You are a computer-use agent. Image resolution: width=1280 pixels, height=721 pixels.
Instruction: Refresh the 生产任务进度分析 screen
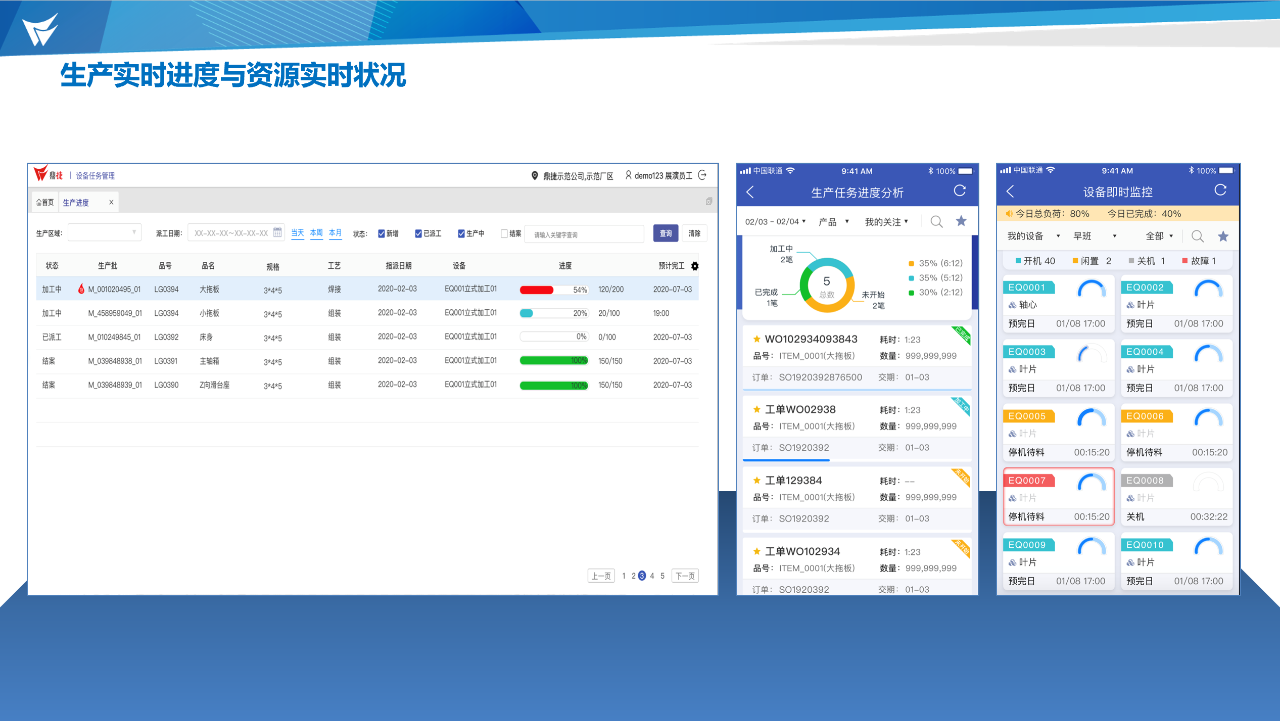tap(960, 191)
